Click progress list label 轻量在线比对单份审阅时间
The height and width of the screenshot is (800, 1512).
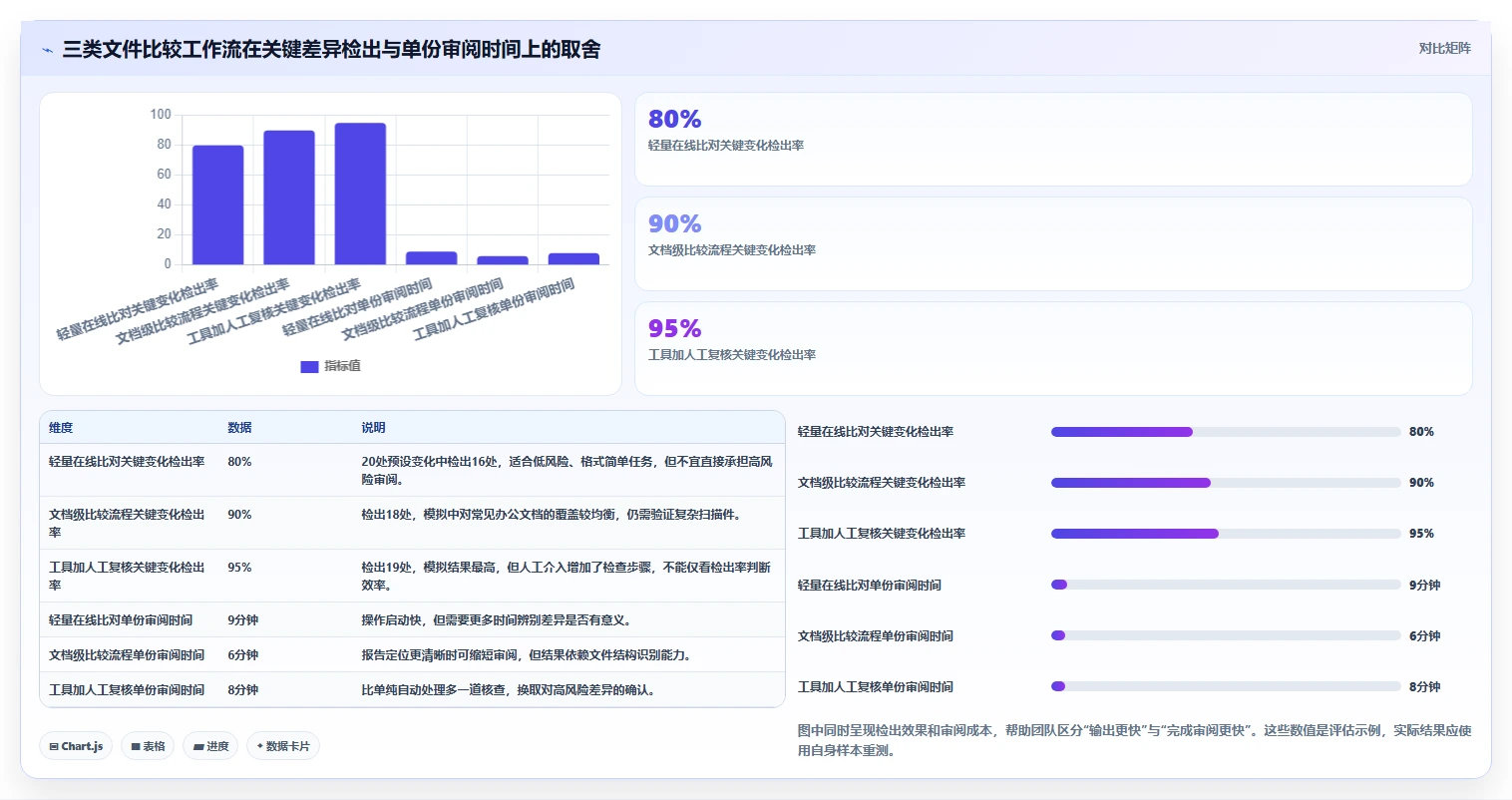(x=870, y=585)
